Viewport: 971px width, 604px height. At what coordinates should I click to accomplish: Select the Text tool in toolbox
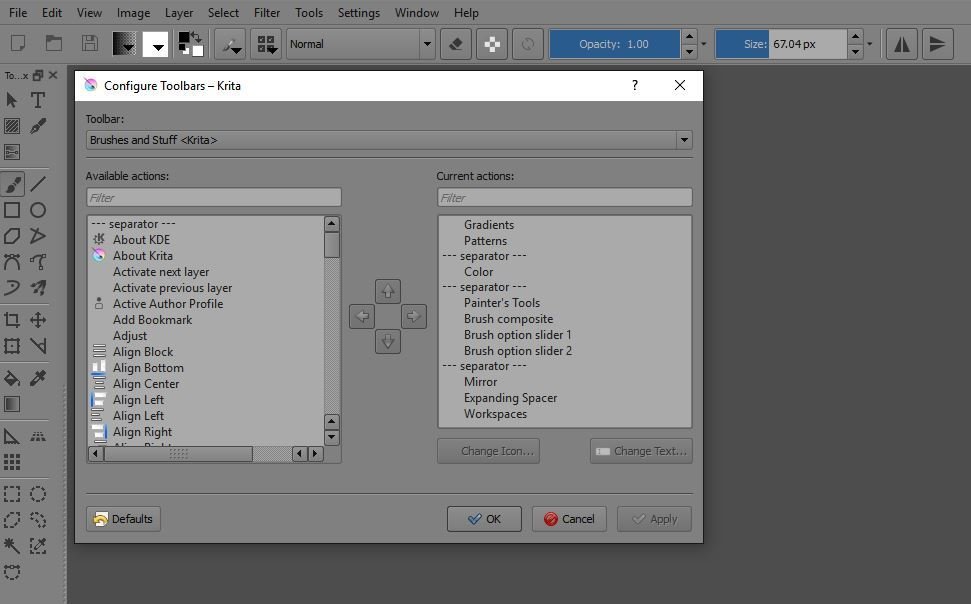coord(38,100)
